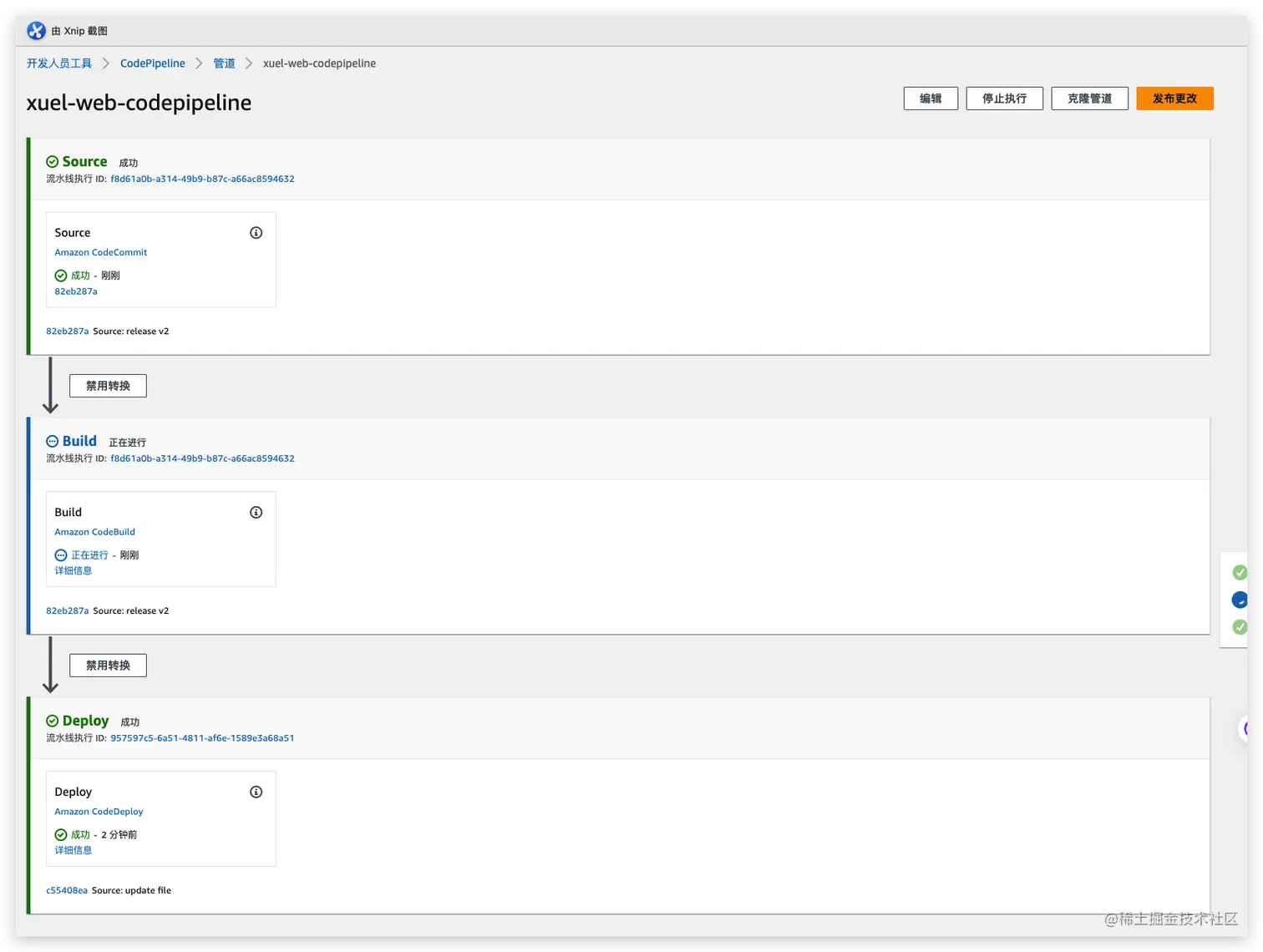This screenshot has height=952, width=1263.
Task: Open 82eb287a link below Source action card
Action: pos(67,332)
